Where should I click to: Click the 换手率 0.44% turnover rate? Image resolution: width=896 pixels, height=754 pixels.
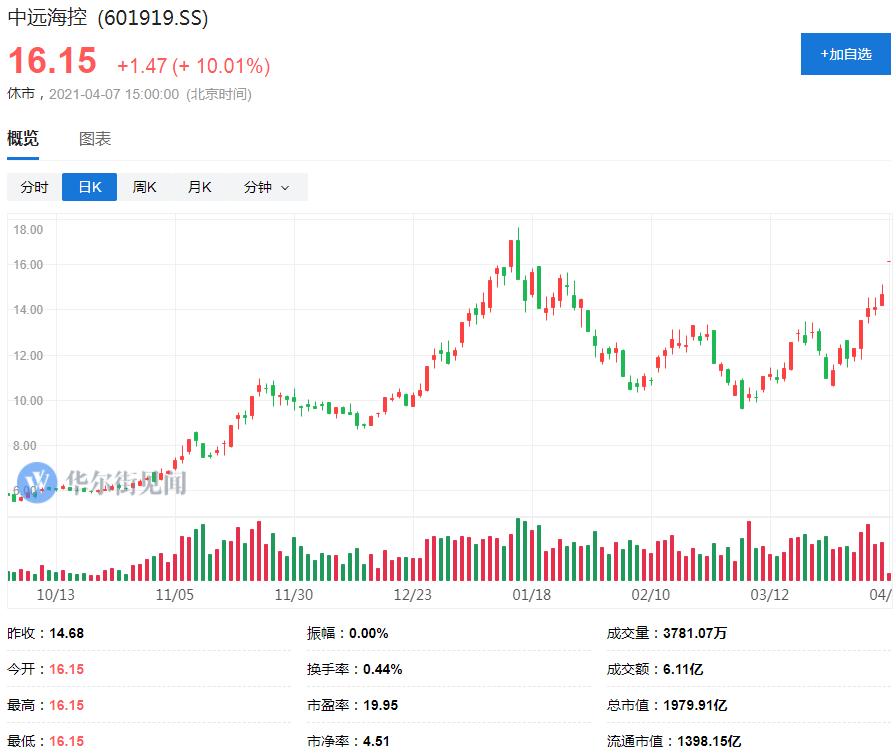click(383, 669)
